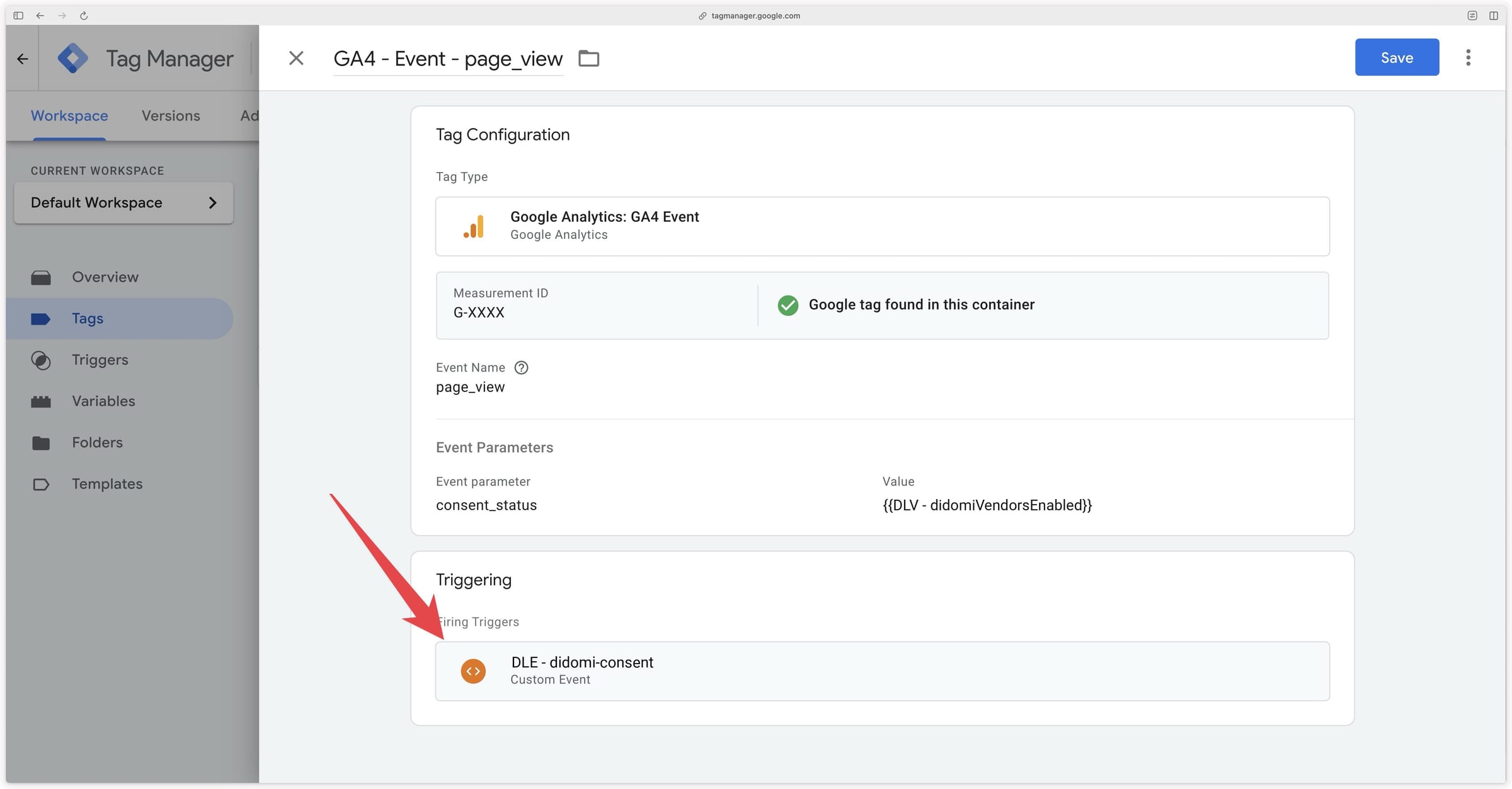This screenshot has height=789, width=1512.
Task: Switch to the Workspace tab
Action: click(69, 116)
